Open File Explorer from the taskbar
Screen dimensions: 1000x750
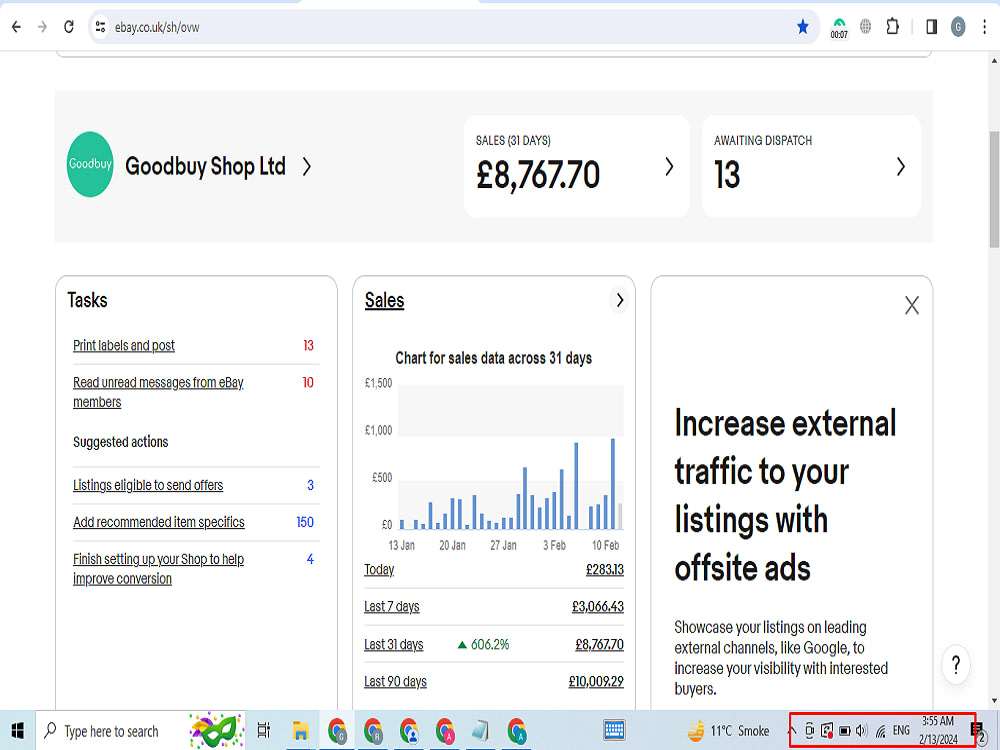[x=300, y=730]
